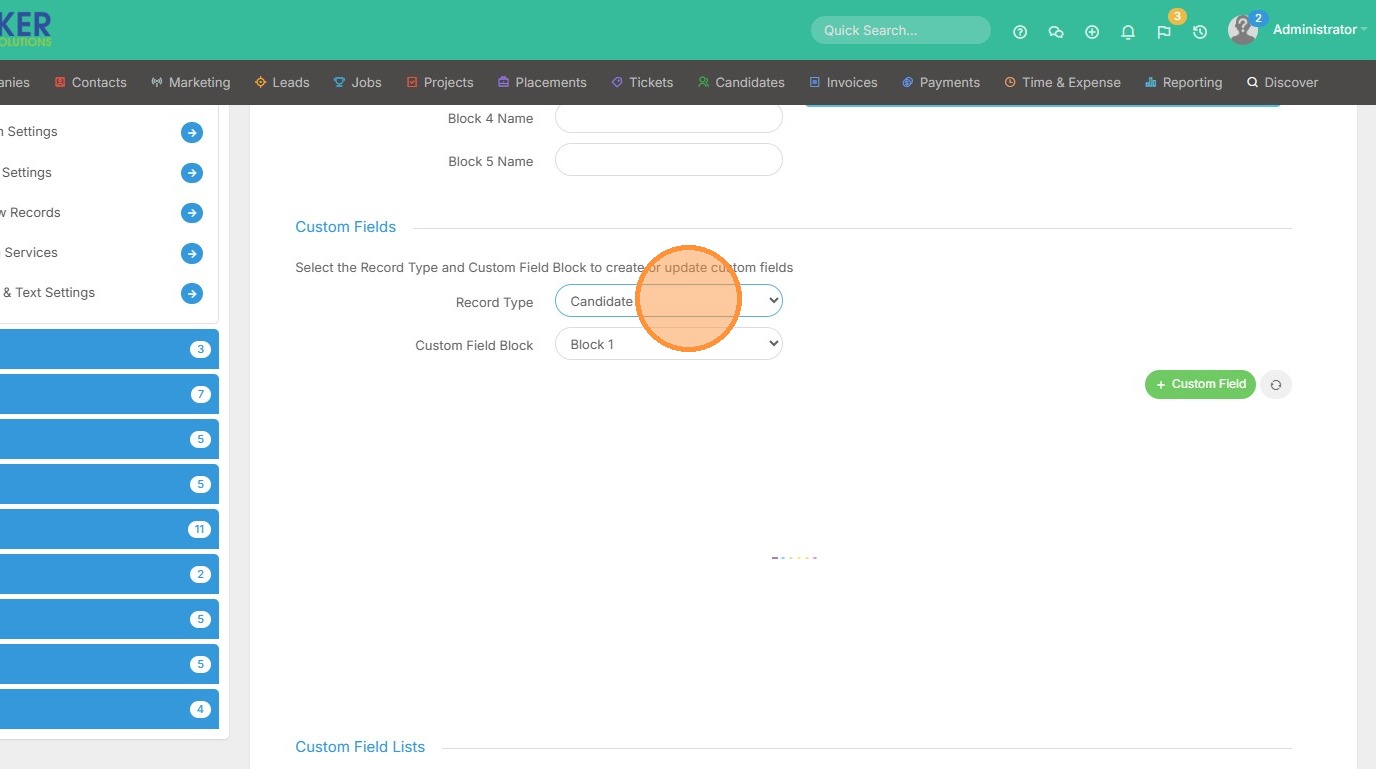The height and width of the screenshot is (769, 1376).
Task: Open the '& Text Settings' sidebar item
Action: 48,293
